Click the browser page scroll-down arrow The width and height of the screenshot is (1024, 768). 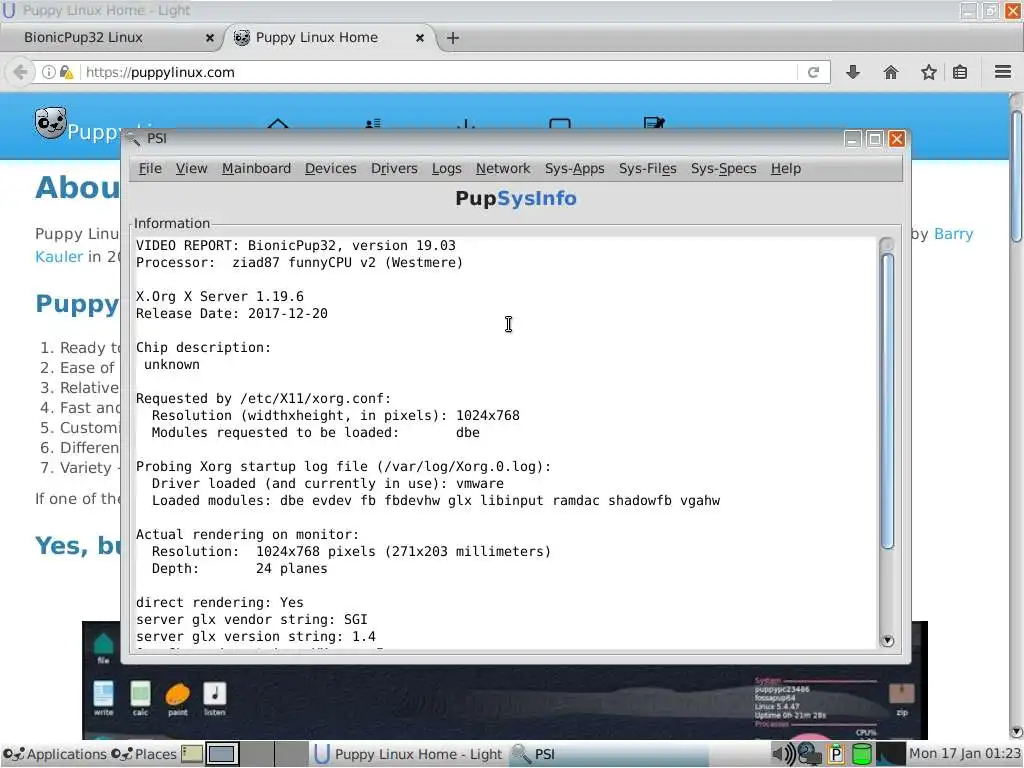point(1016,731)
